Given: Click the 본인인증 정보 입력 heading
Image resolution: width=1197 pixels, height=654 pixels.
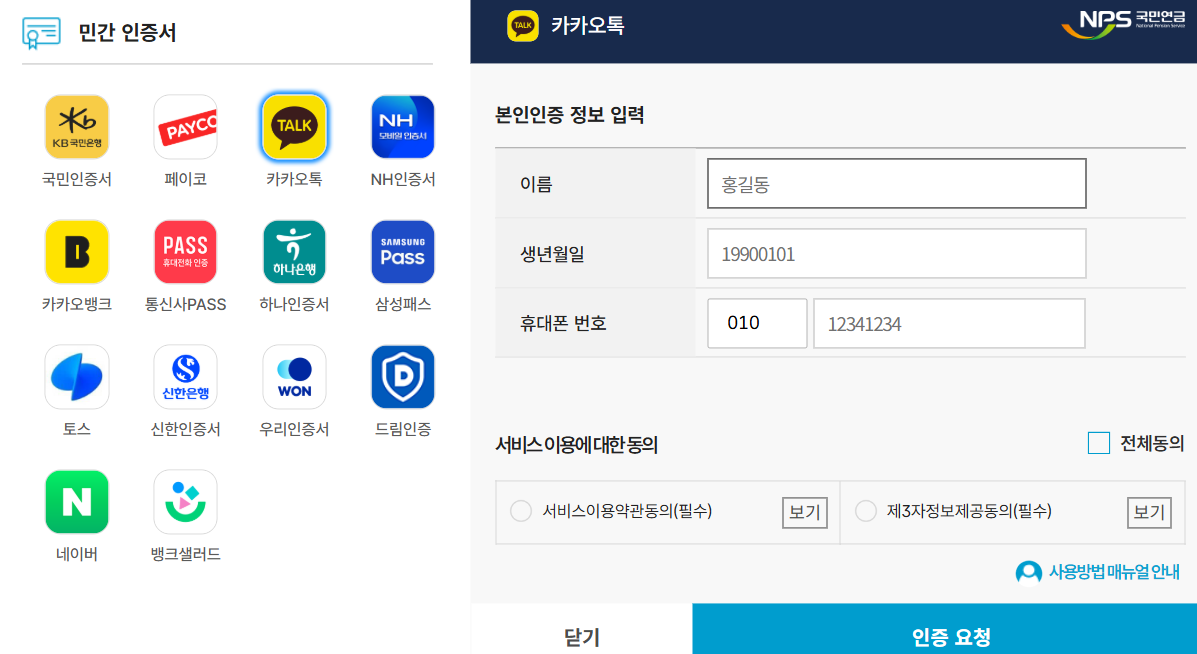Looking at the screenshot, I should pyautogui.click(x=569, y=115).
